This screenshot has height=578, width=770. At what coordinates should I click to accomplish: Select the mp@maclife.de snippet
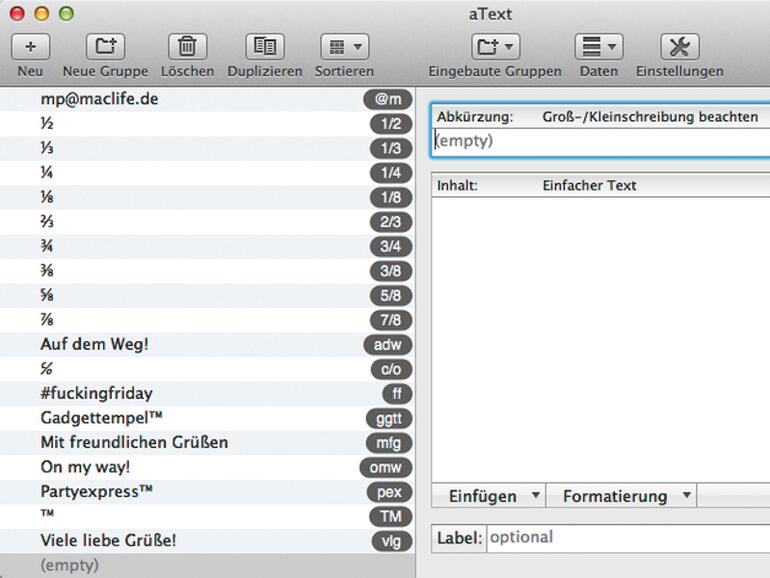click(x=206, y=99)
